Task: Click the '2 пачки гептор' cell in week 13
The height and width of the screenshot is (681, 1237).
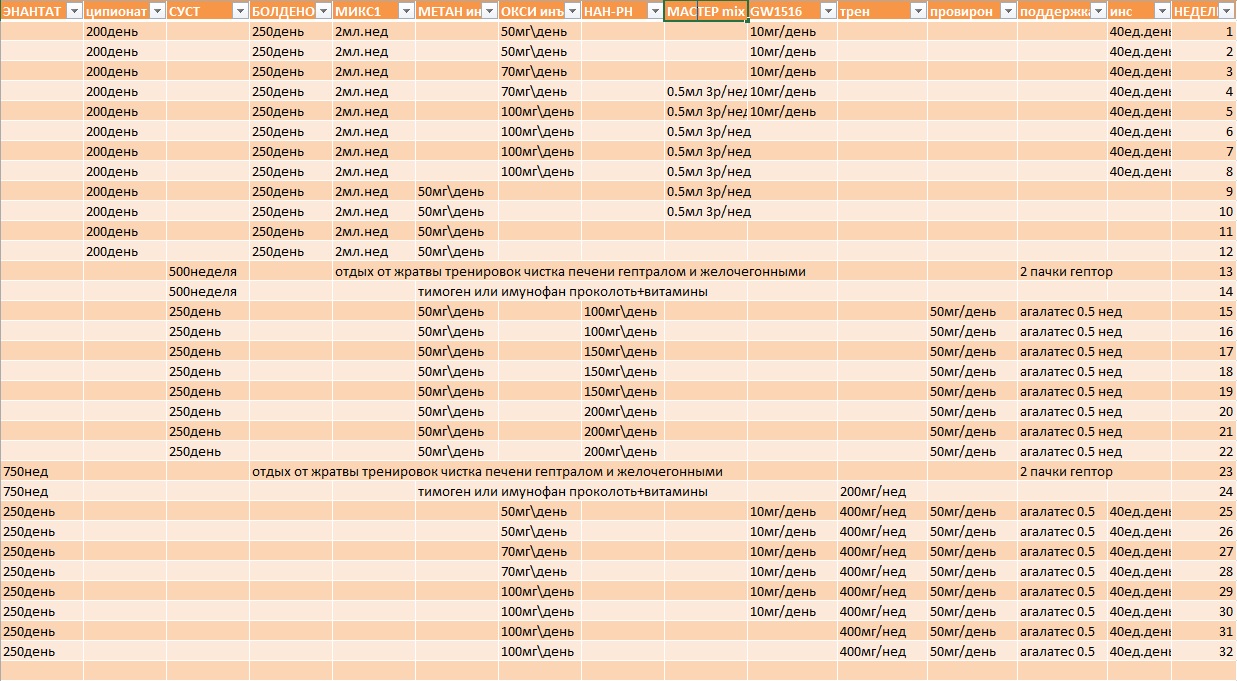Action: (x=1062, y=272)
